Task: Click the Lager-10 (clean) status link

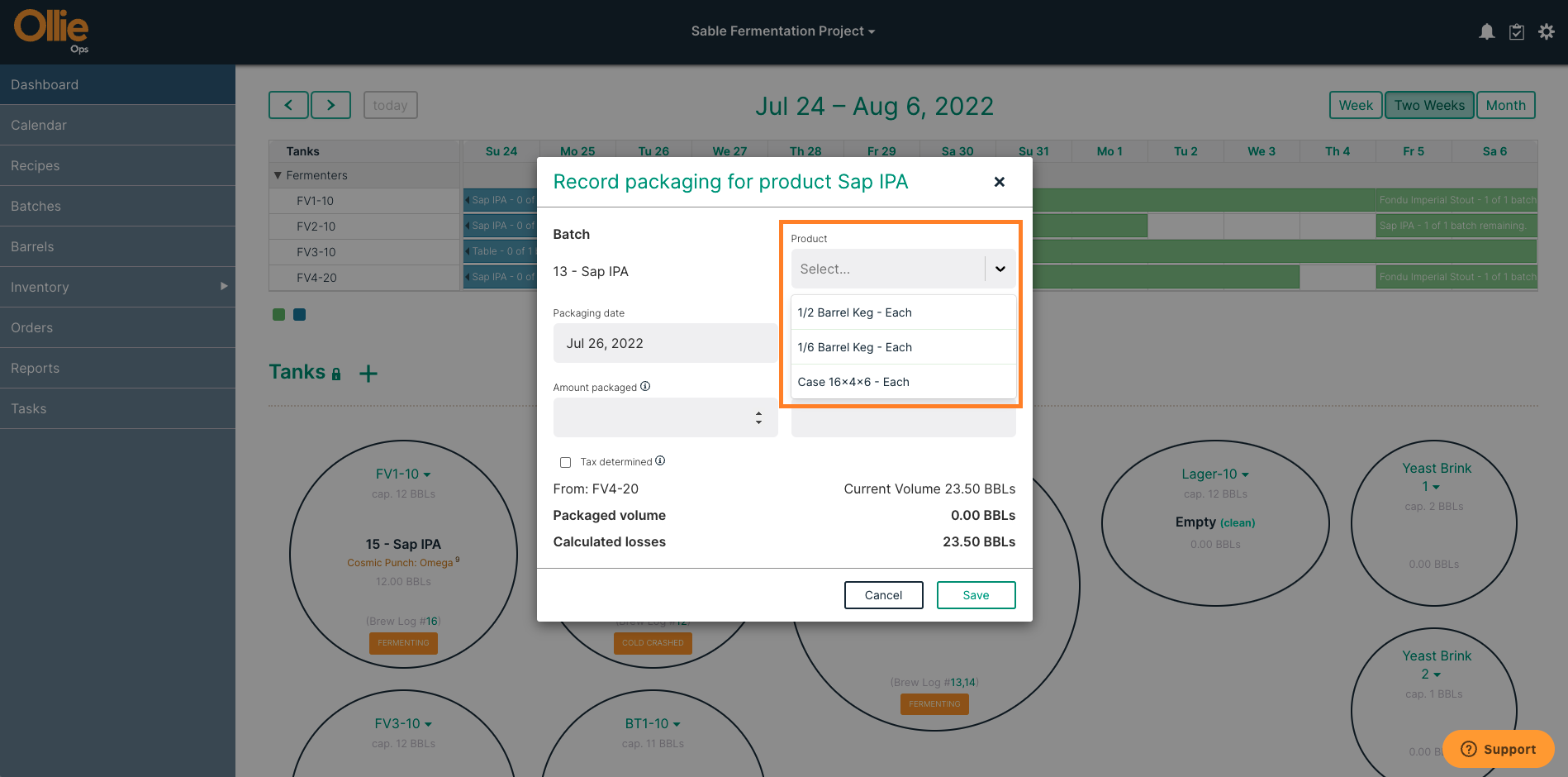Action: 1237,523
